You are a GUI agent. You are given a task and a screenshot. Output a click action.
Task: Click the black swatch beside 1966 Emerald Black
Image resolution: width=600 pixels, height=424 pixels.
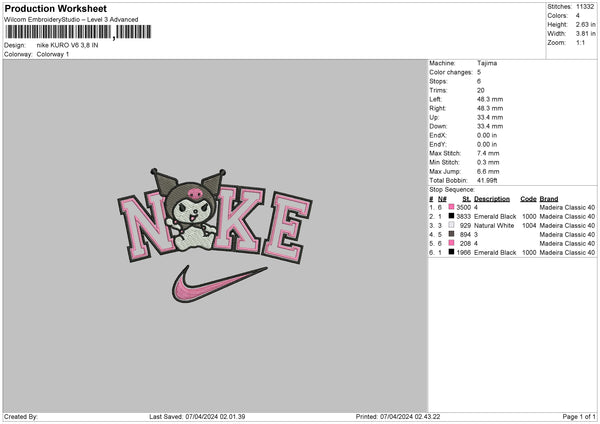tap(452, 252)
